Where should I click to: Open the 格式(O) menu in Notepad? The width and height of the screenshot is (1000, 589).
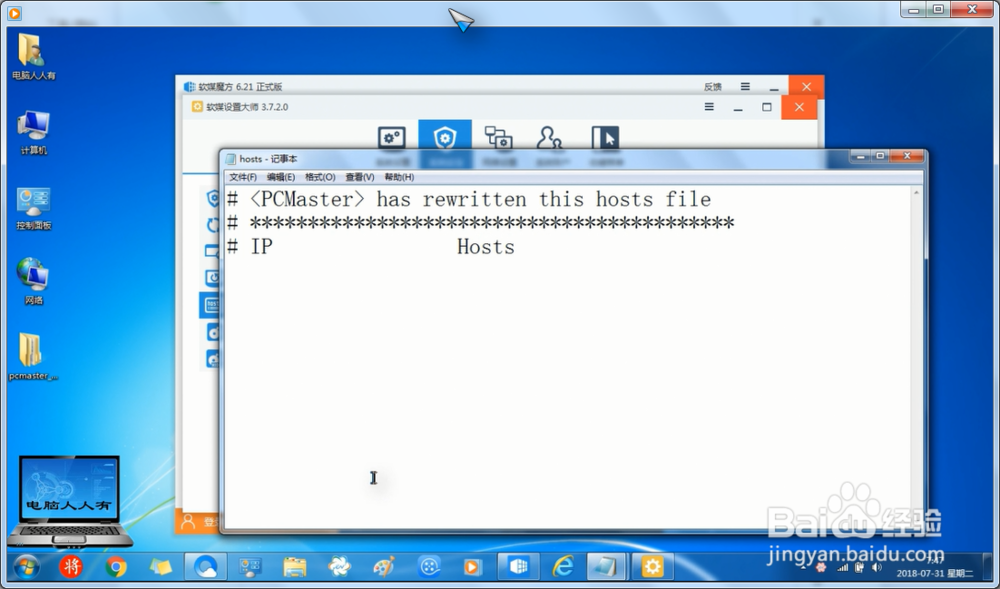320,177
